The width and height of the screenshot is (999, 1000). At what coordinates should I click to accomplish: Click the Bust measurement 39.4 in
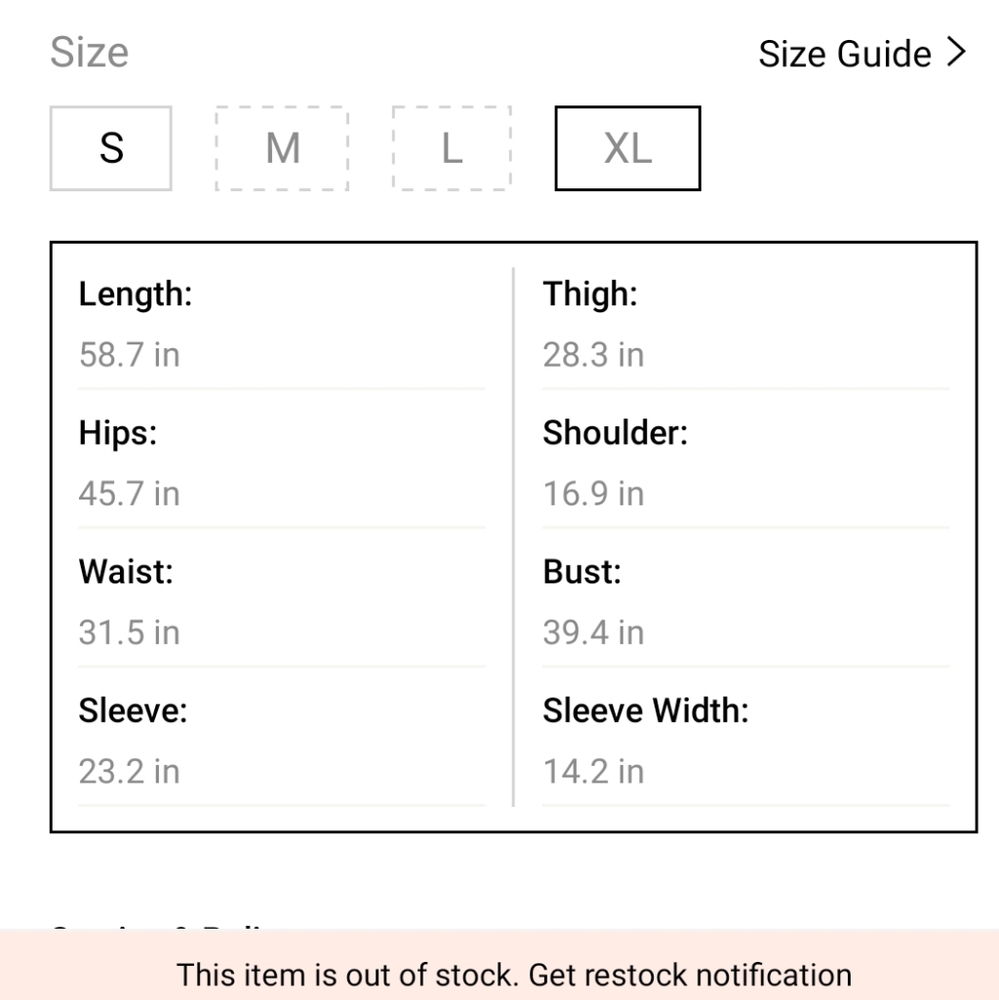click(593, 633)
